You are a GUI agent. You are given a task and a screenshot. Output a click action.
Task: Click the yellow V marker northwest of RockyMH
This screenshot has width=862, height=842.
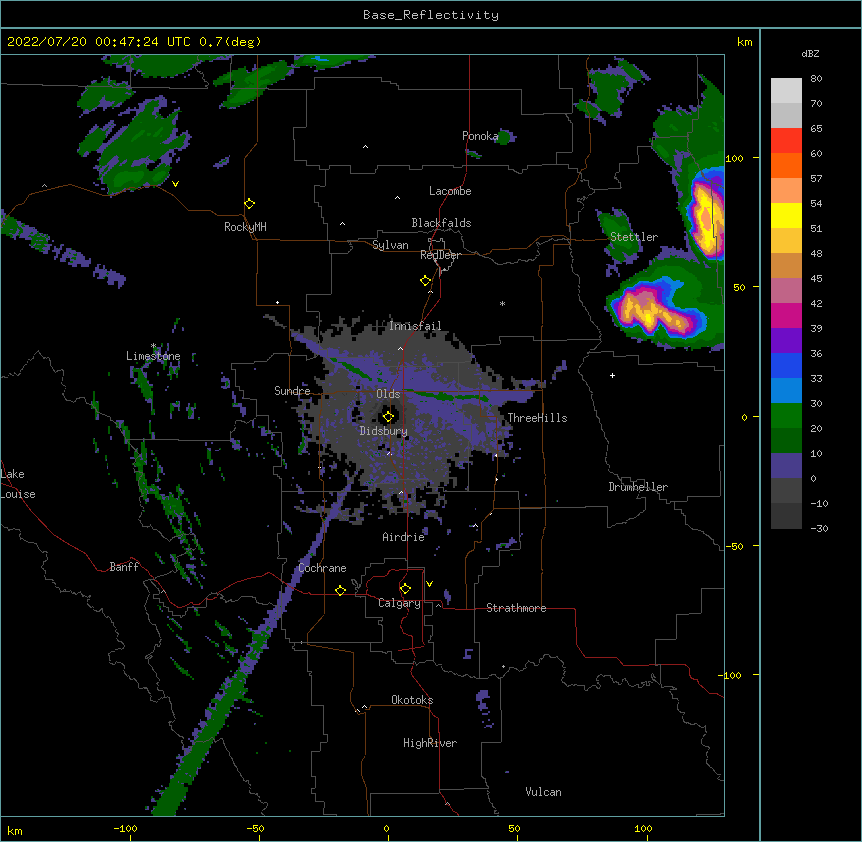point(175,184)
